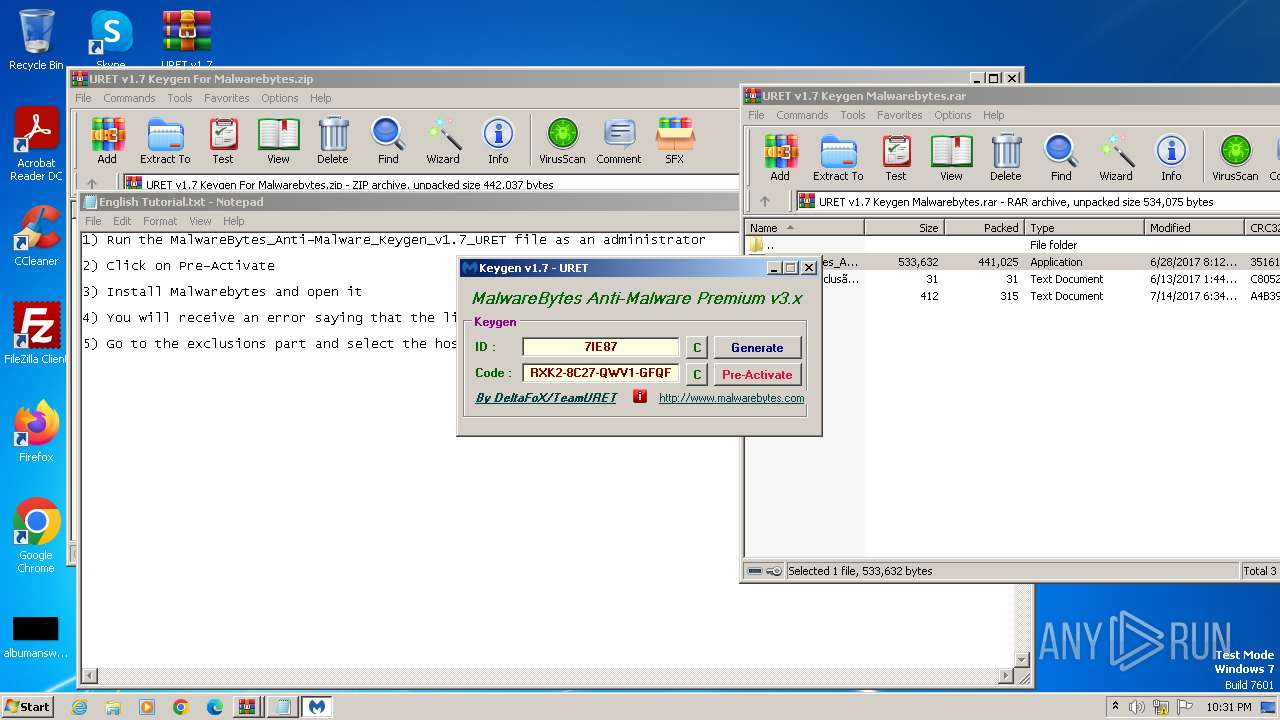Sort by Packed column in rar window

click(984, 228)
